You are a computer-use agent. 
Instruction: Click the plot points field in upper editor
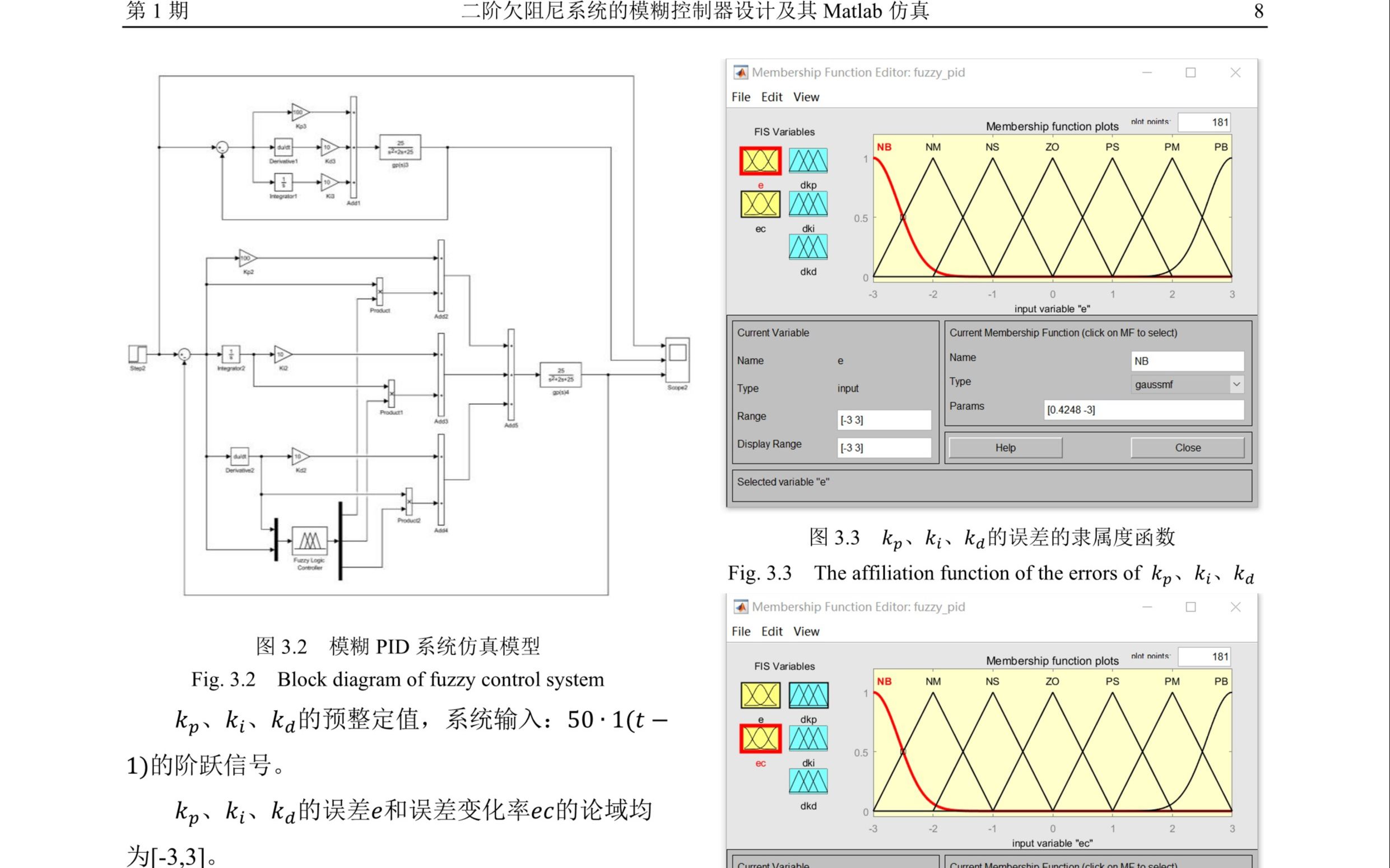tap(1204, 122)
